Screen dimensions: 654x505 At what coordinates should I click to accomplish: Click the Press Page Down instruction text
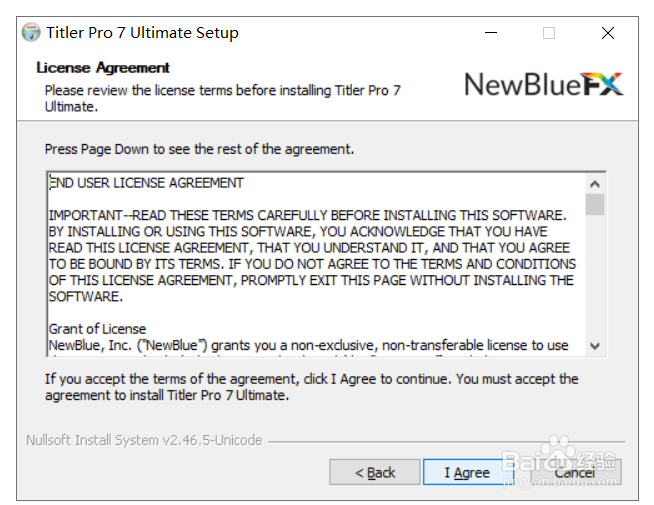(x=199, y=149)
